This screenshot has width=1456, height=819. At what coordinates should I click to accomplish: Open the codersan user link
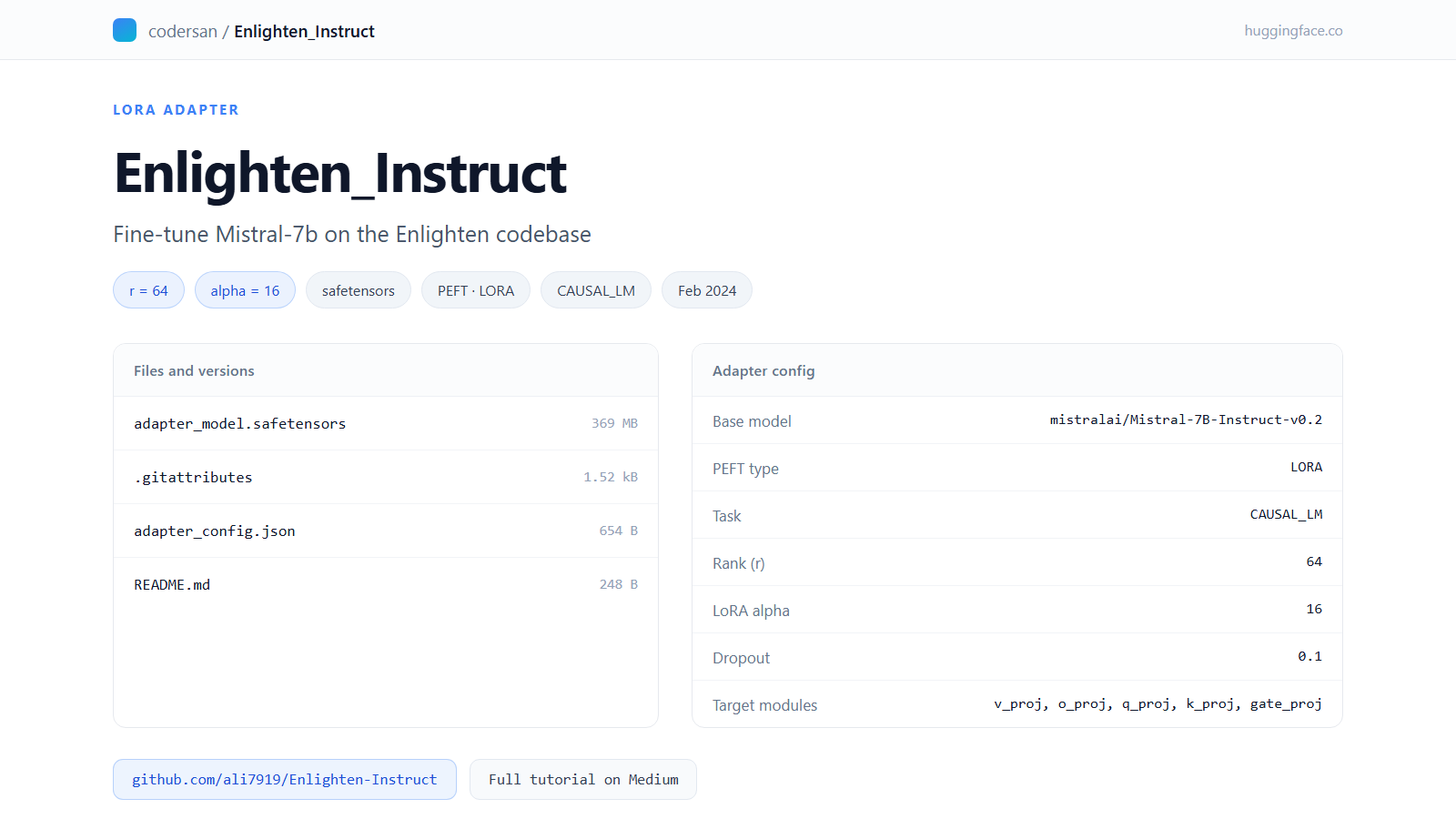183,31
